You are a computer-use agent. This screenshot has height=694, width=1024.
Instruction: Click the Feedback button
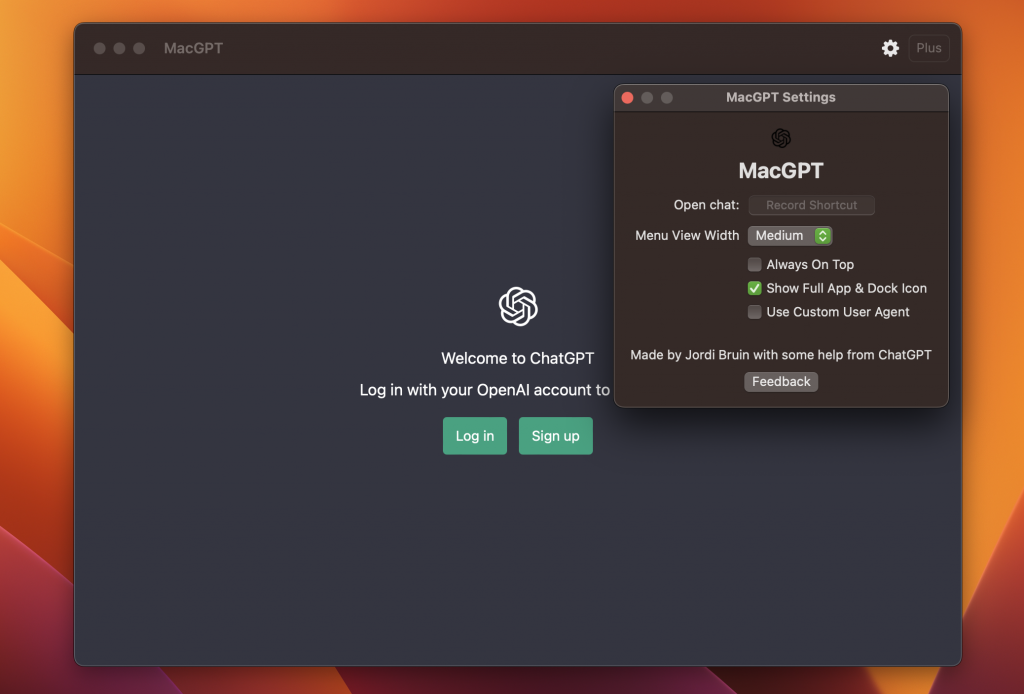click(x=781, y=381)
